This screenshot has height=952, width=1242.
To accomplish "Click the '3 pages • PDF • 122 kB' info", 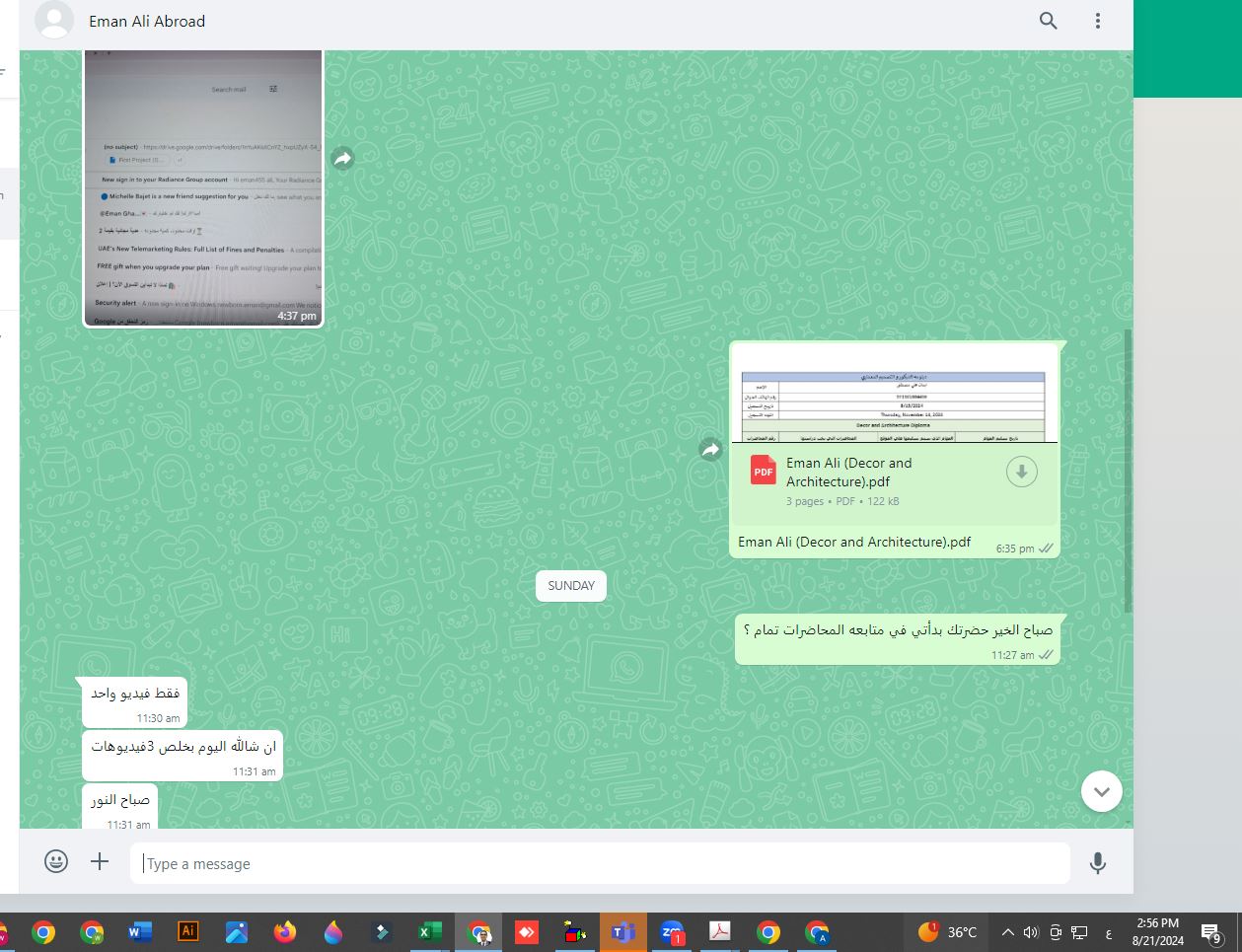I will (x=842, y=501).
